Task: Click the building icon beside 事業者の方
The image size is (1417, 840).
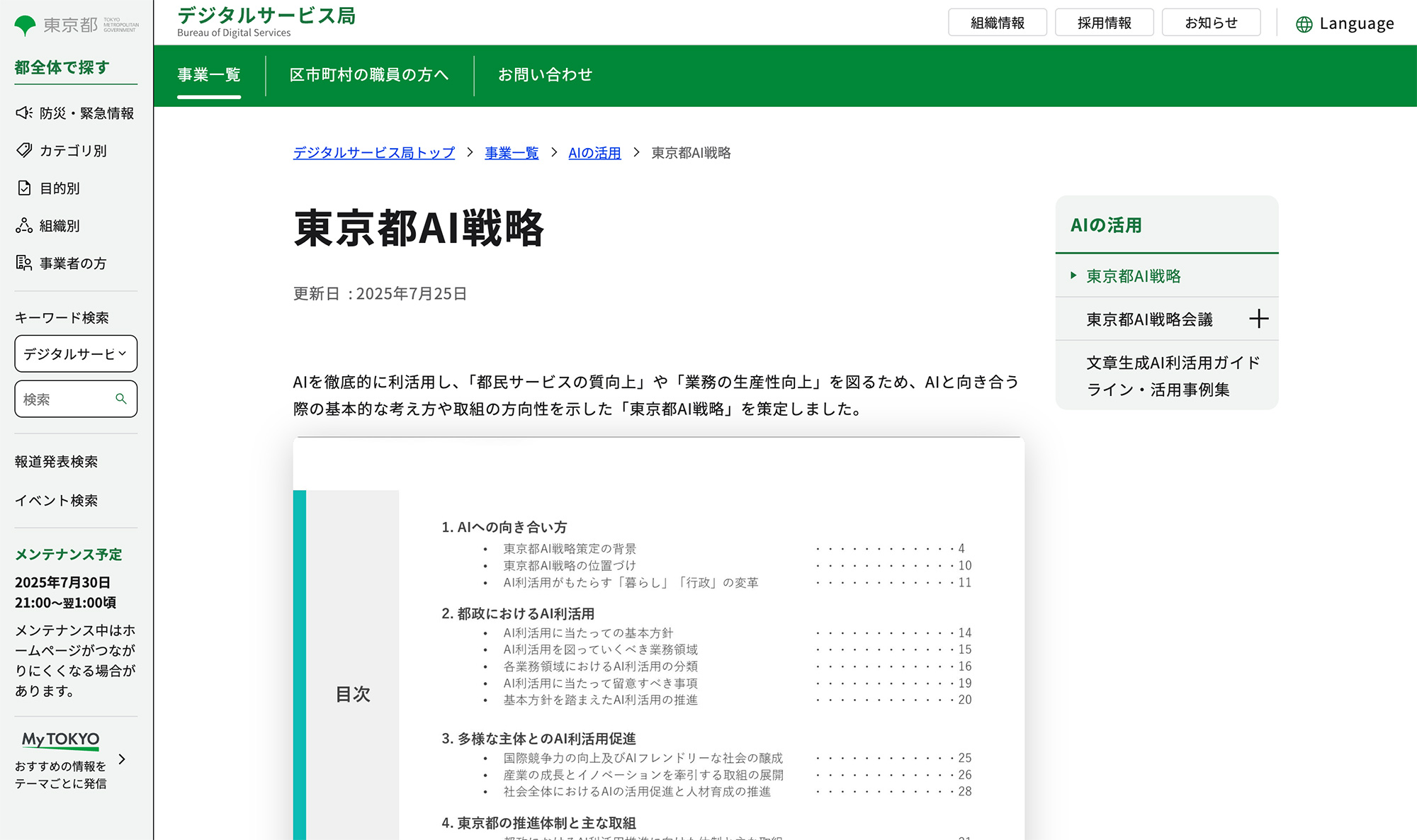Action: (24, 263)
